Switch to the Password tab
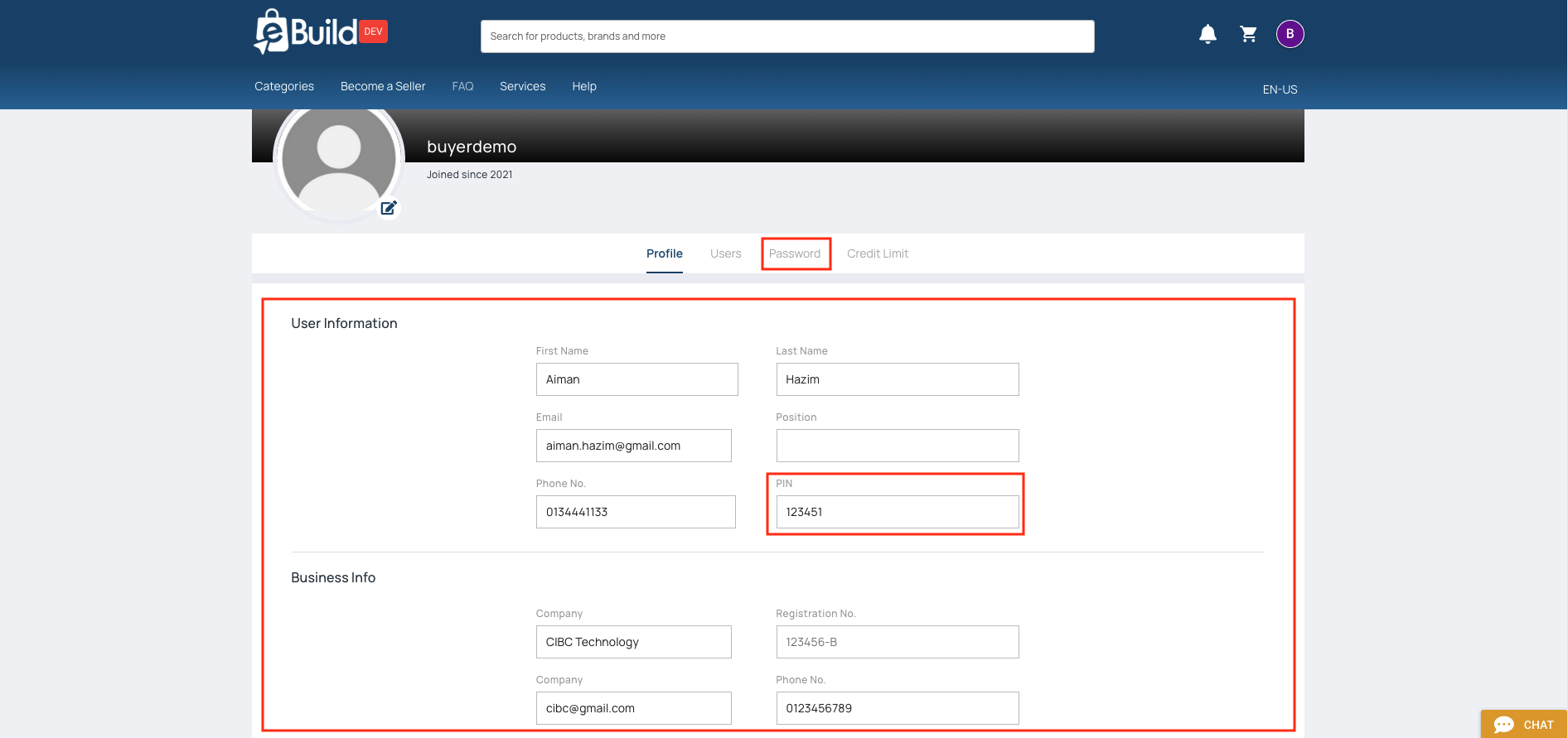Viewport: 1568px width, 738px height. click(x=795, y=253)
